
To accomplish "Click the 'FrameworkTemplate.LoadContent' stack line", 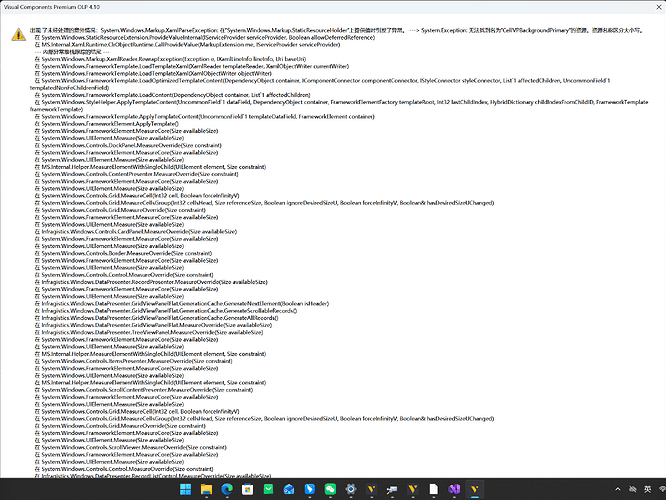I will [172, 95].
